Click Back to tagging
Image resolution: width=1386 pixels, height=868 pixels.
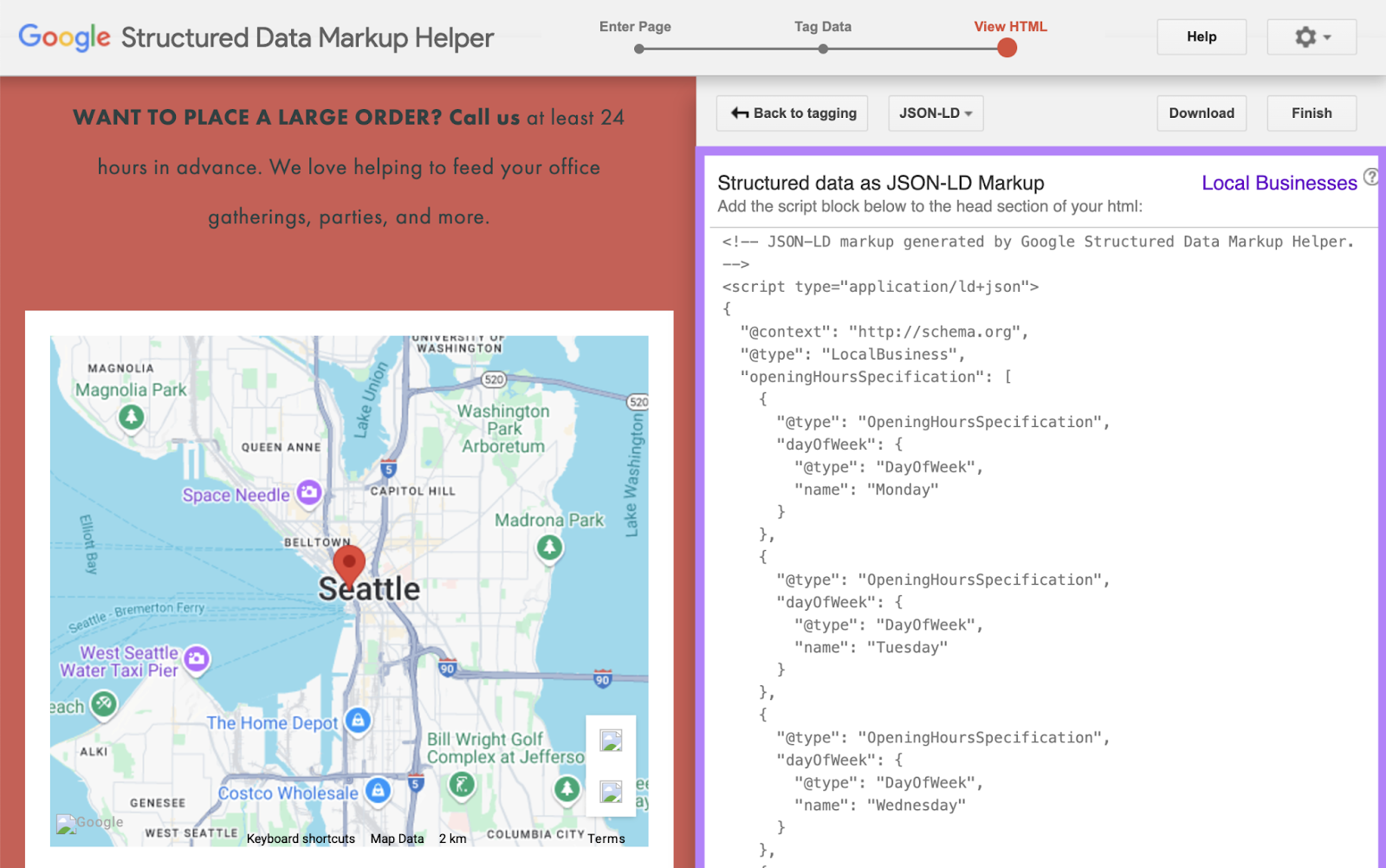[x=791, y=113]
